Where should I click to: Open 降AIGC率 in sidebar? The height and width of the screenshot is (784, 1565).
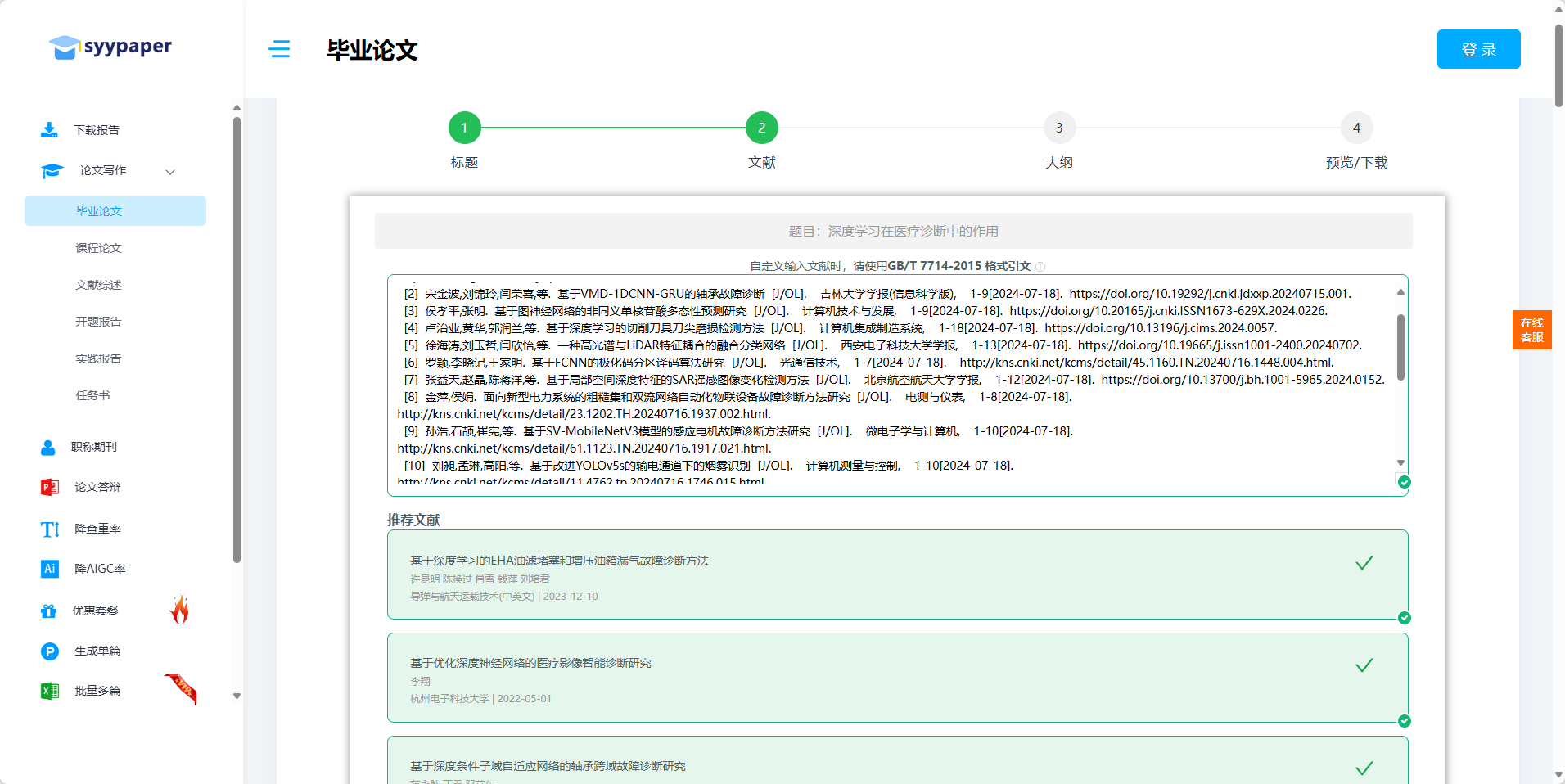(100, 569)
